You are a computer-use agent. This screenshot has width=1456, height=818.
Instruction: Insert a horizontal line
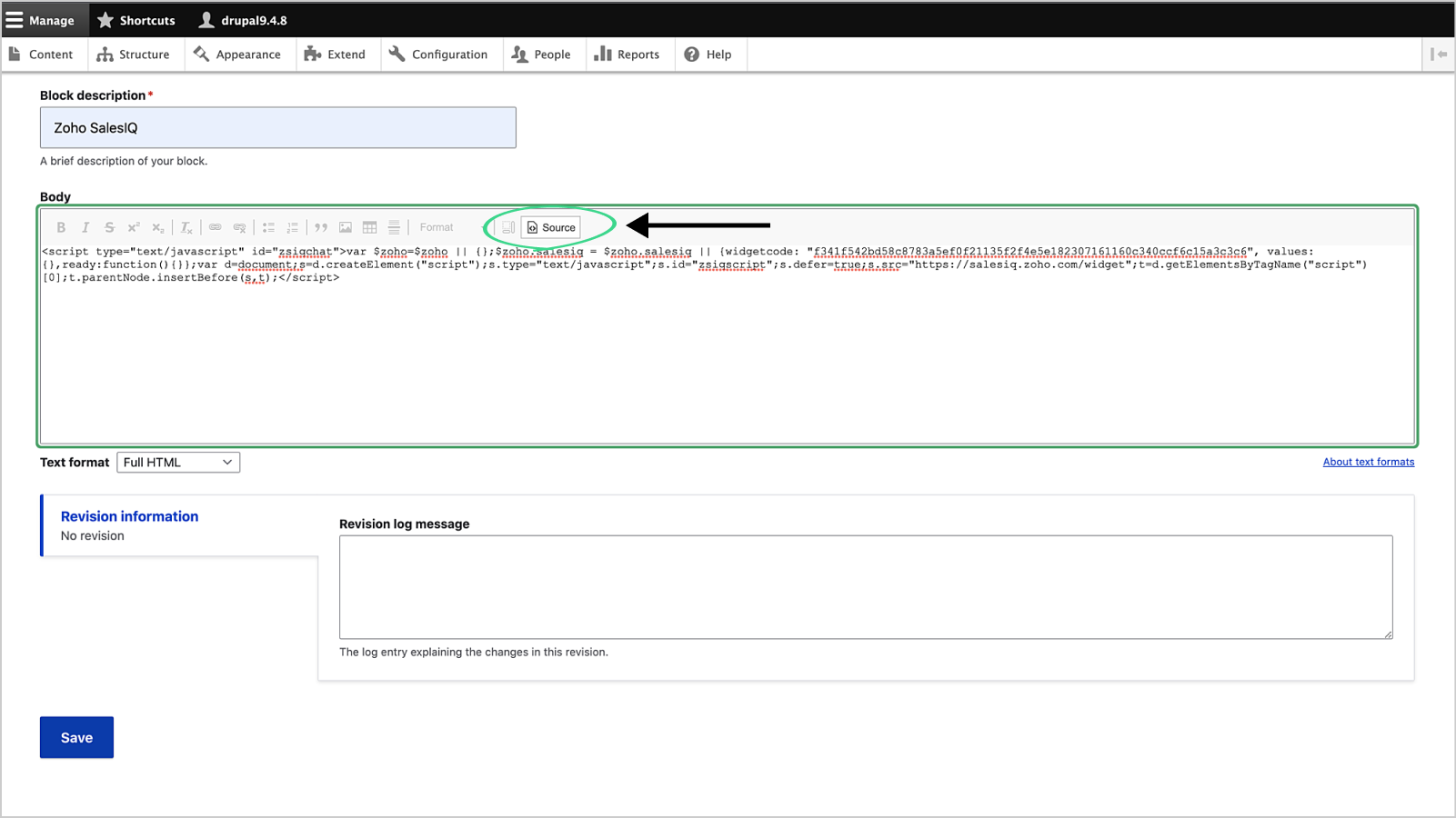point(394,227)
